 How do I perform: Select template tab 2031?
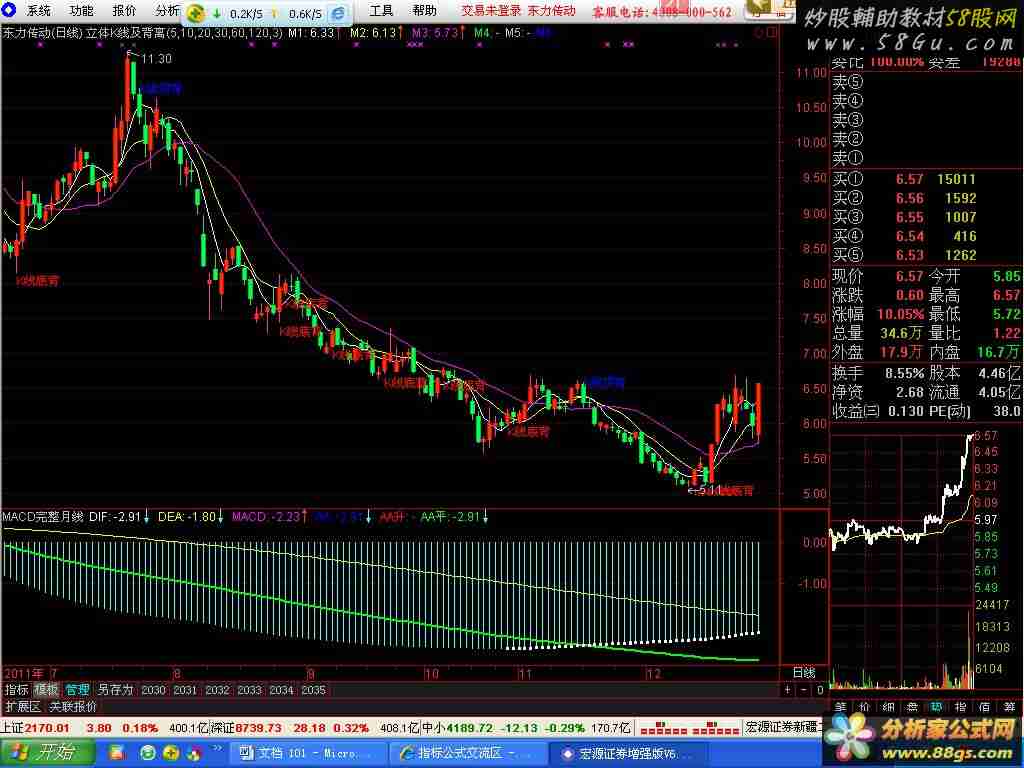(185, 690)
